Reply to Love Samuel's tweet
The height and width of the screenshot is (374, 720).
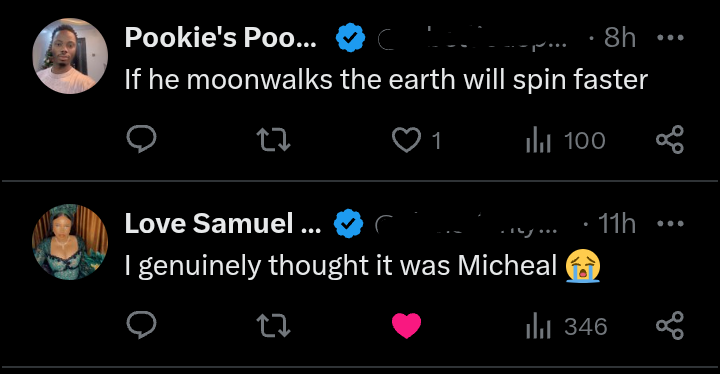tap(141, 325)
